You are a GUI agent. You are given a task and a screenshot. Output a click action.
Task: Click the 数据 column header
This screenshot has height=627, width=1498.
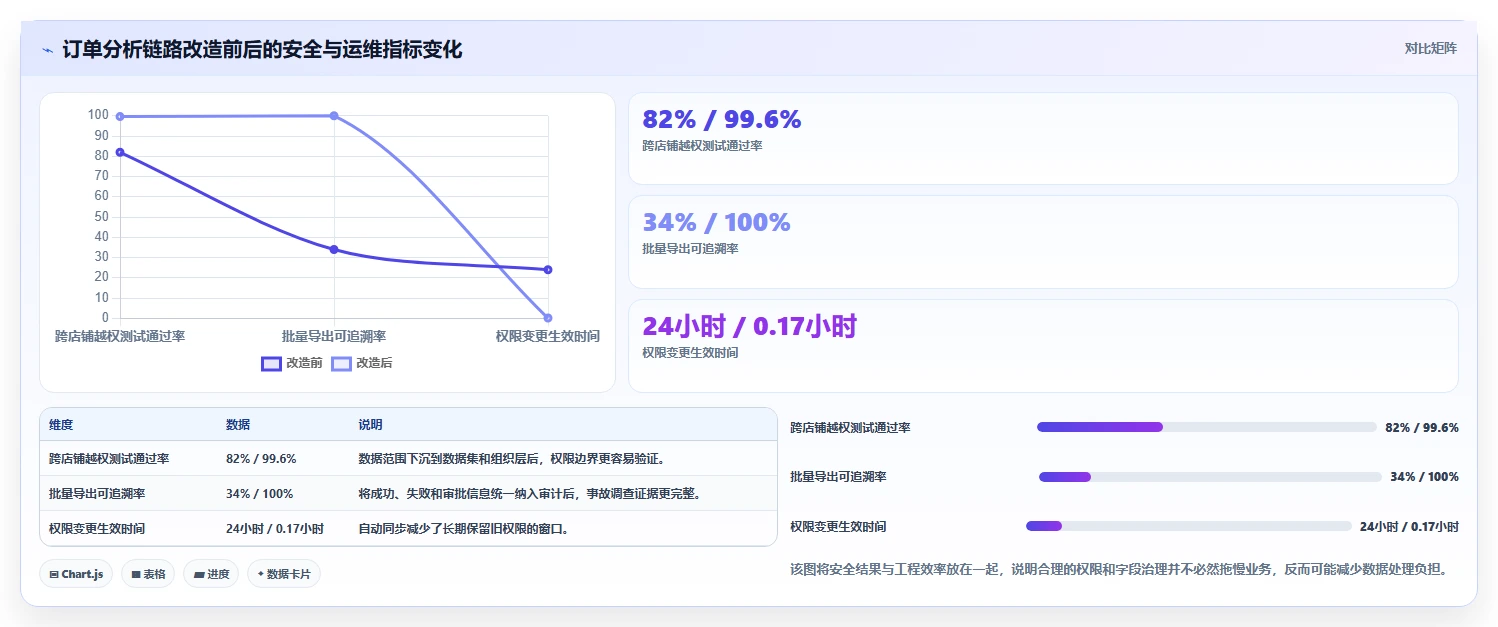click(x=238, y=425)
